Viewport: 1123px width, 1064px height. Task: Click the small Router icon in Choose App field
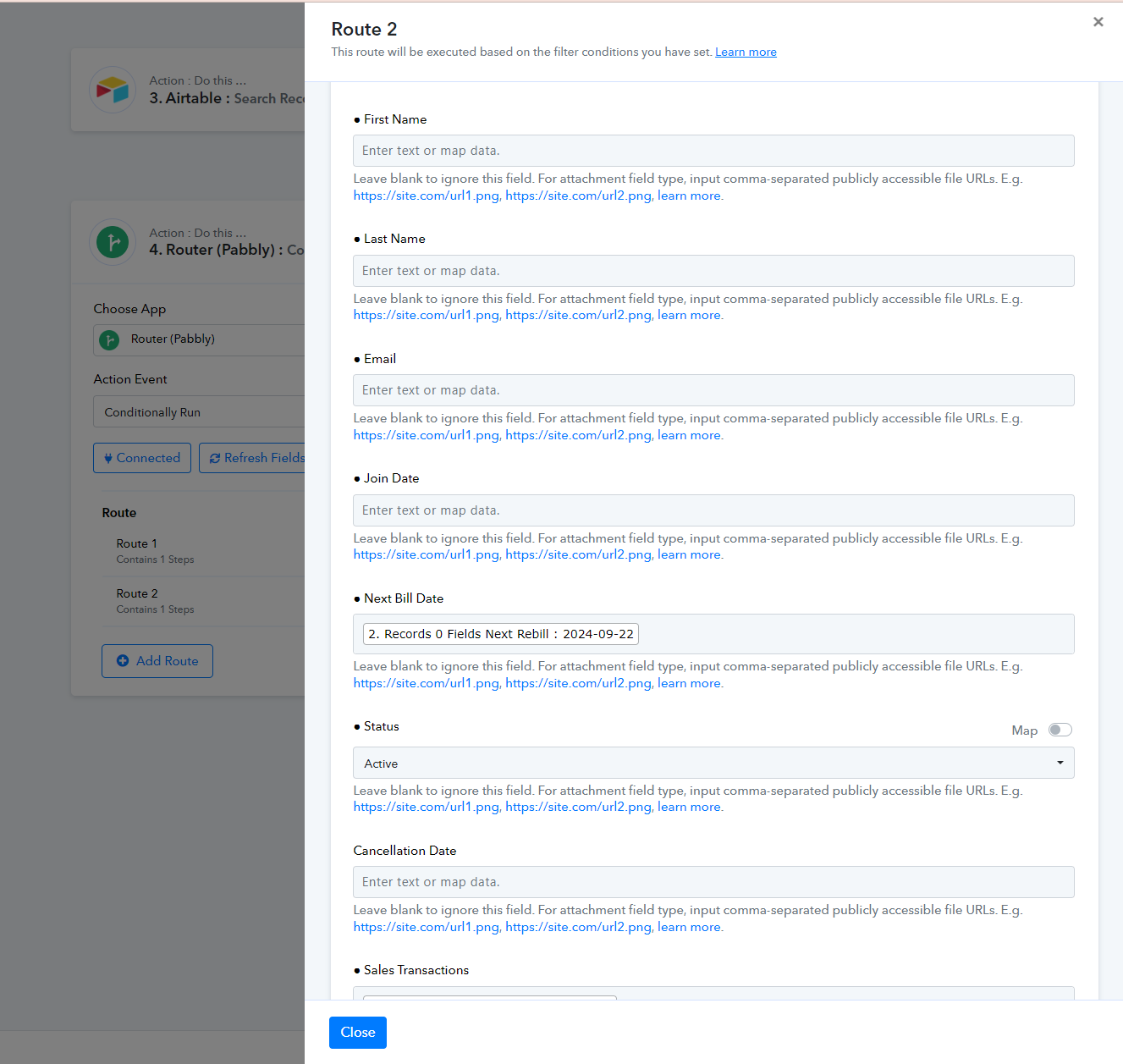[x=109, y=339]
